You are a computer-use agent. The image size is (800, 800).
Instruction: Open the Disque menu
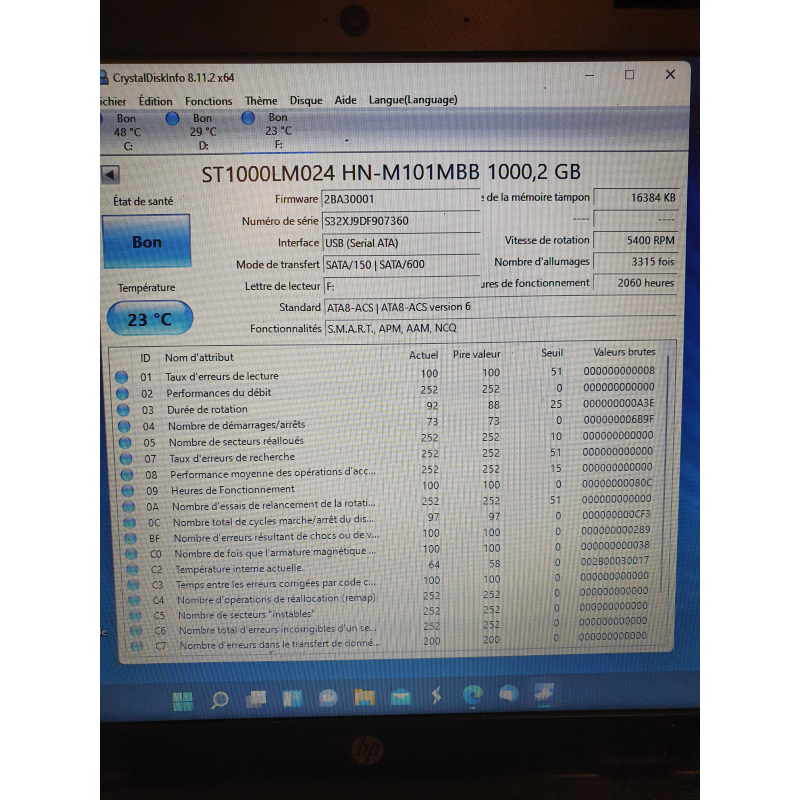tap(306, 100)
